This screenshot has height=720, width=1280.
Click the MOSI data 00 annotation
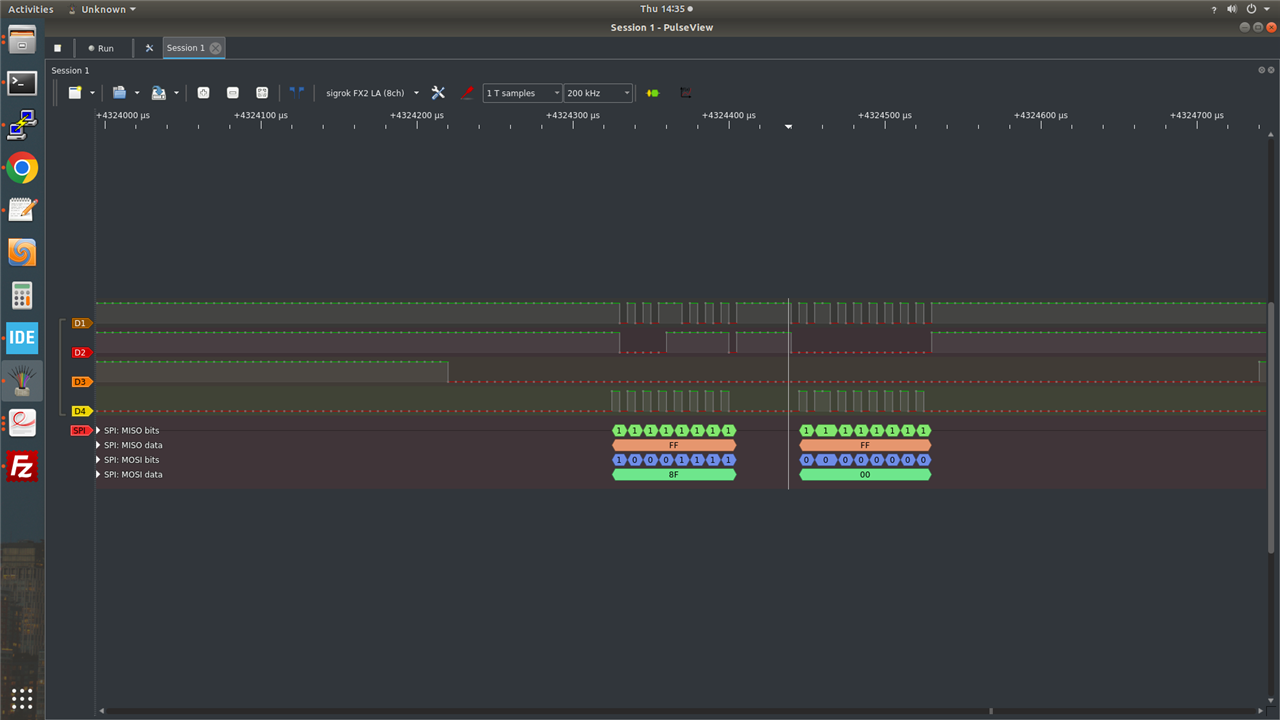(865, 475)
